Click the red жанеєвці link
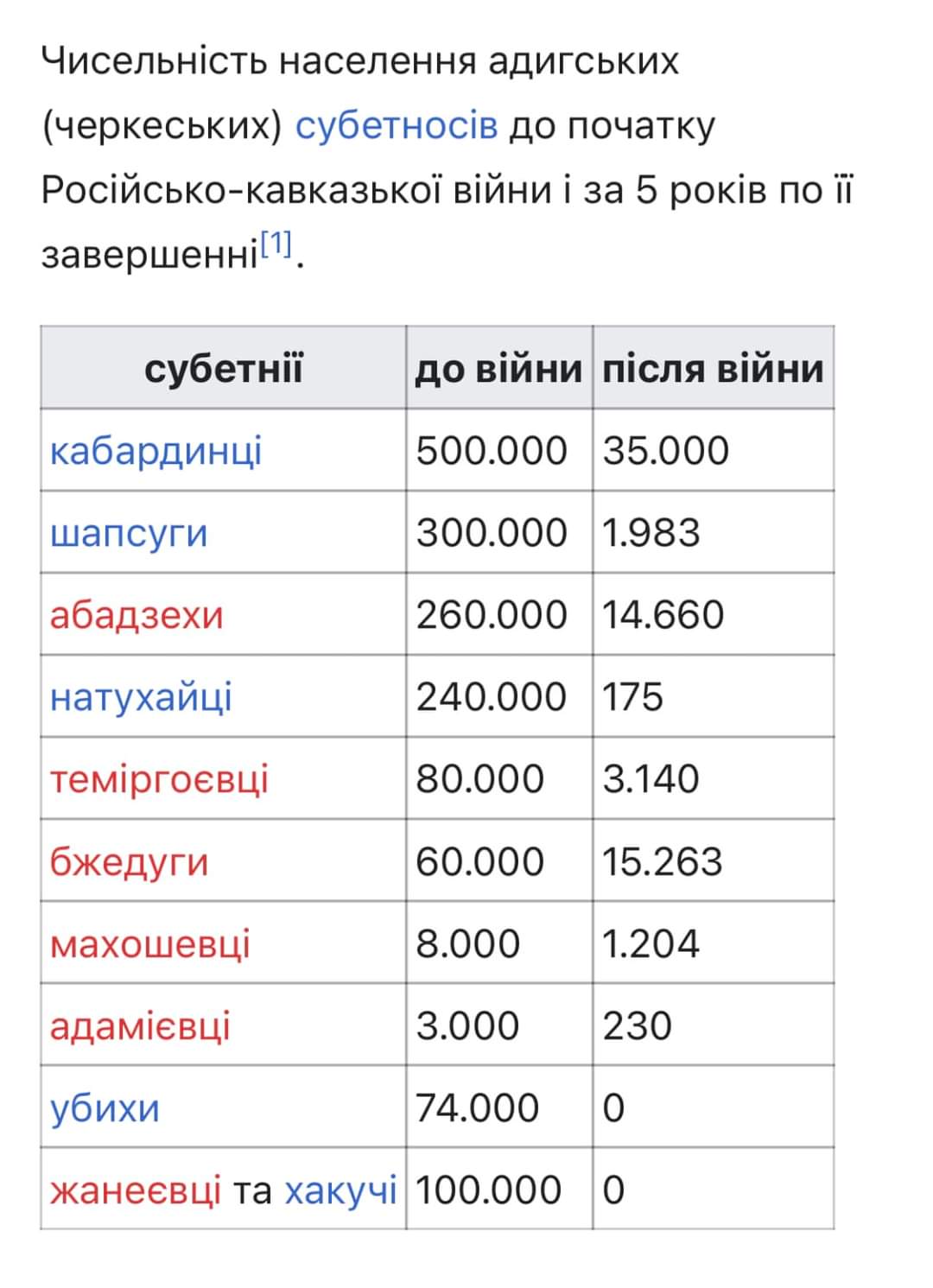933x1288 pixels. click(136, 1190)
